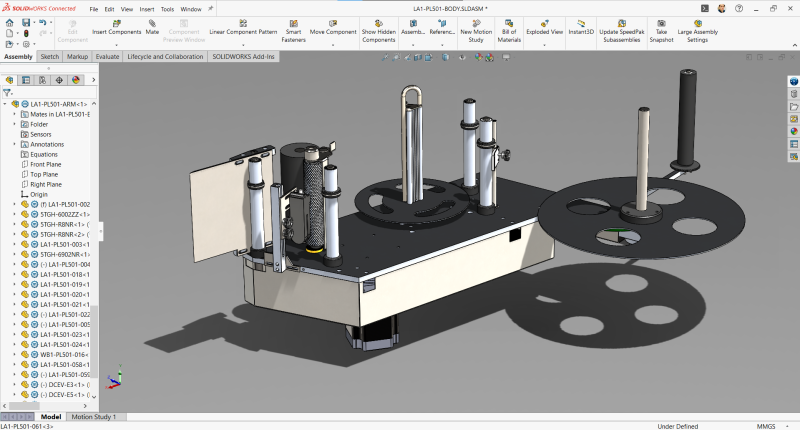This screenshot has width=800, height=430.
Task: Switch to the Evaluate tab
Action: (108, 57)
